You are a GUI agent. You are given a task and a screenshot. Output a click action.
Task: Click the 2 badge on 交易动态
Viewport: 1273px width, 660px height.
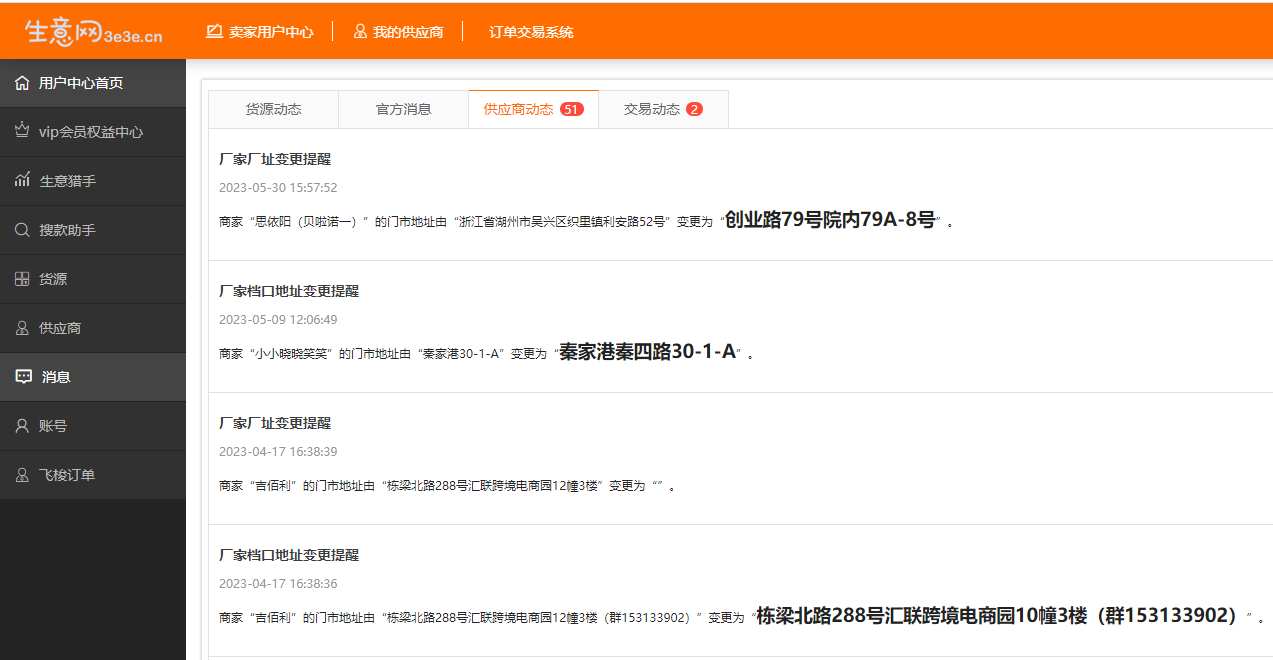[695, 109]
